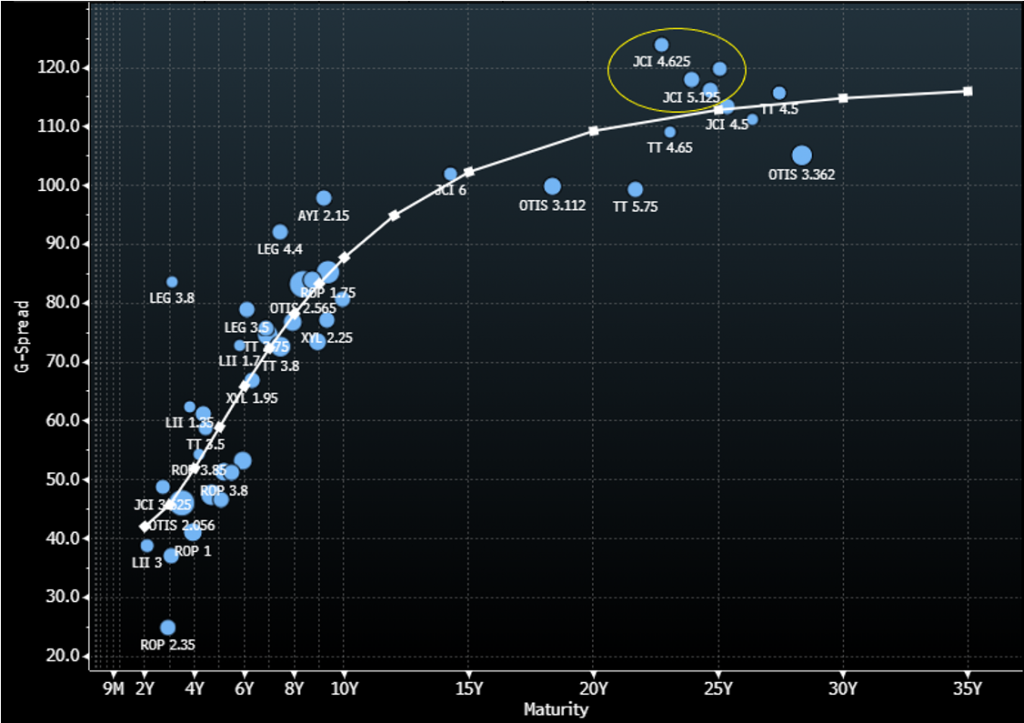This screenshot has width=1024, height=723.
Task: Select the LEG 4.4 bond bubble
Action: point(280,232)
